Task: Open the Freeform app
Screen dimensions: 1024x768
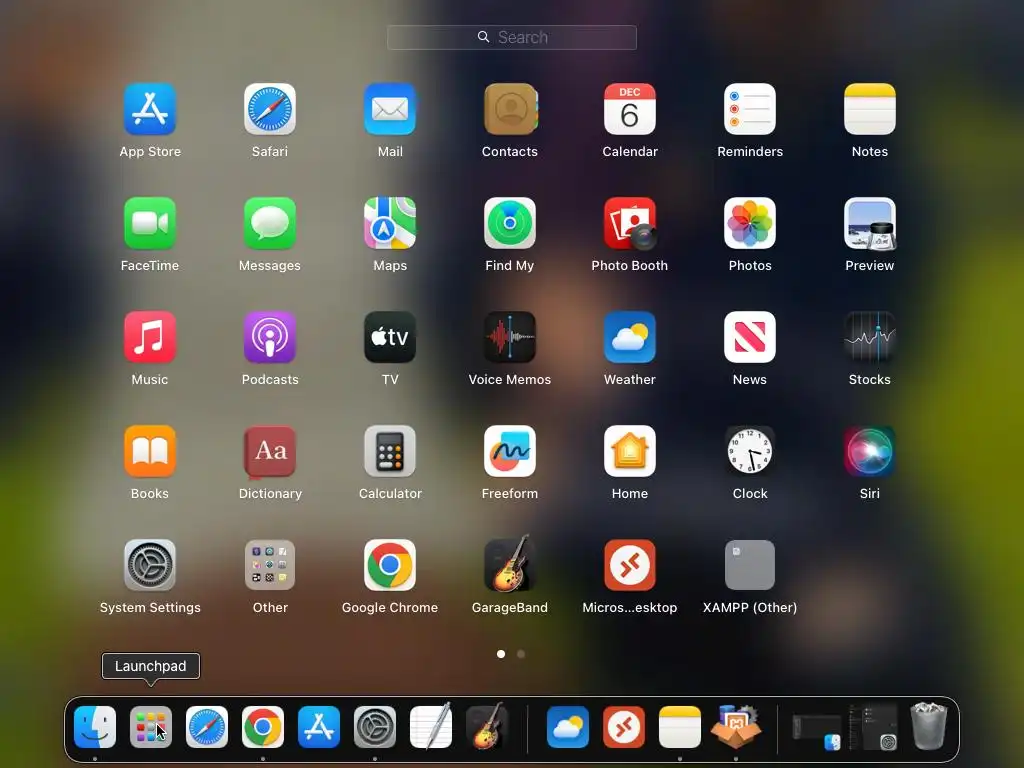Action: (x=510, y=451)
